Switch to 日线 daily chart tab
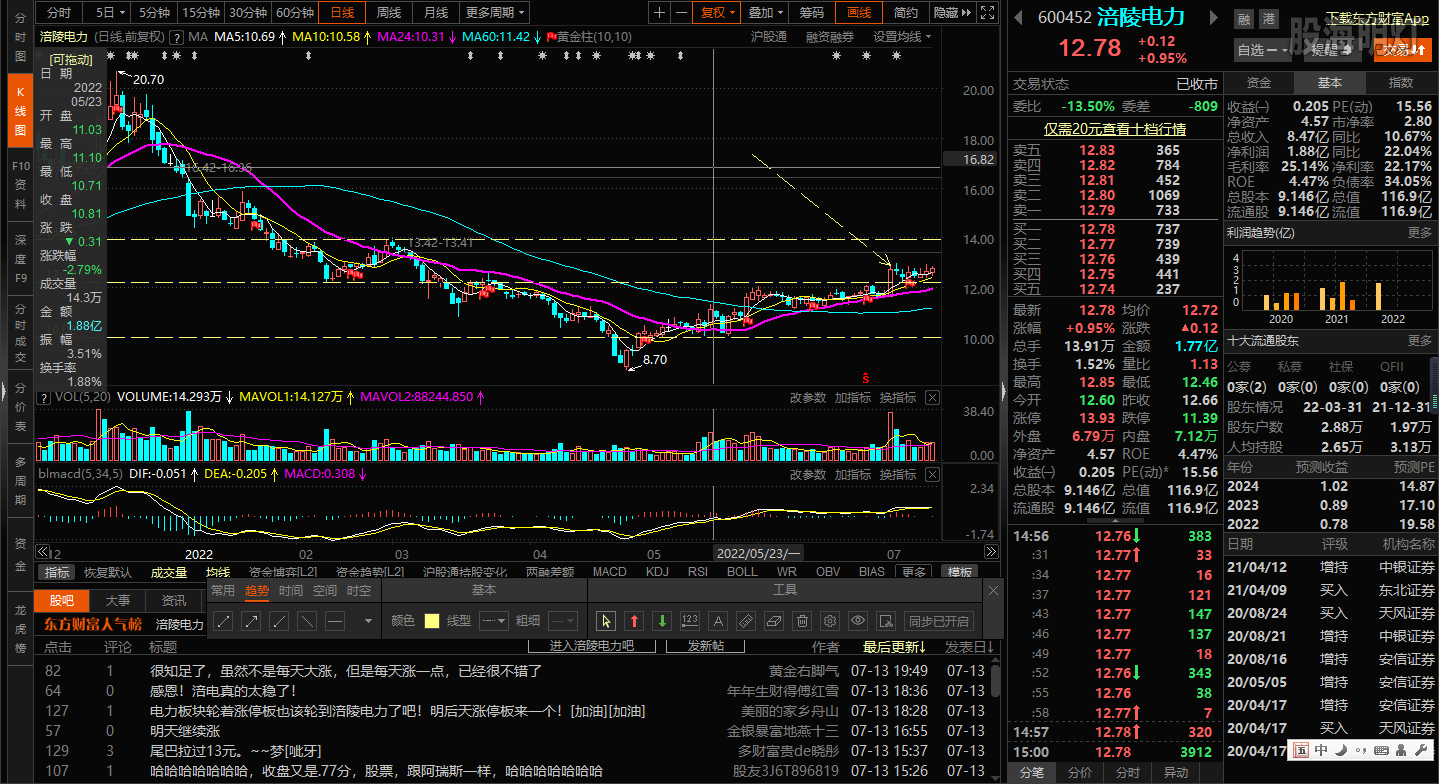 tap(342, 13)
